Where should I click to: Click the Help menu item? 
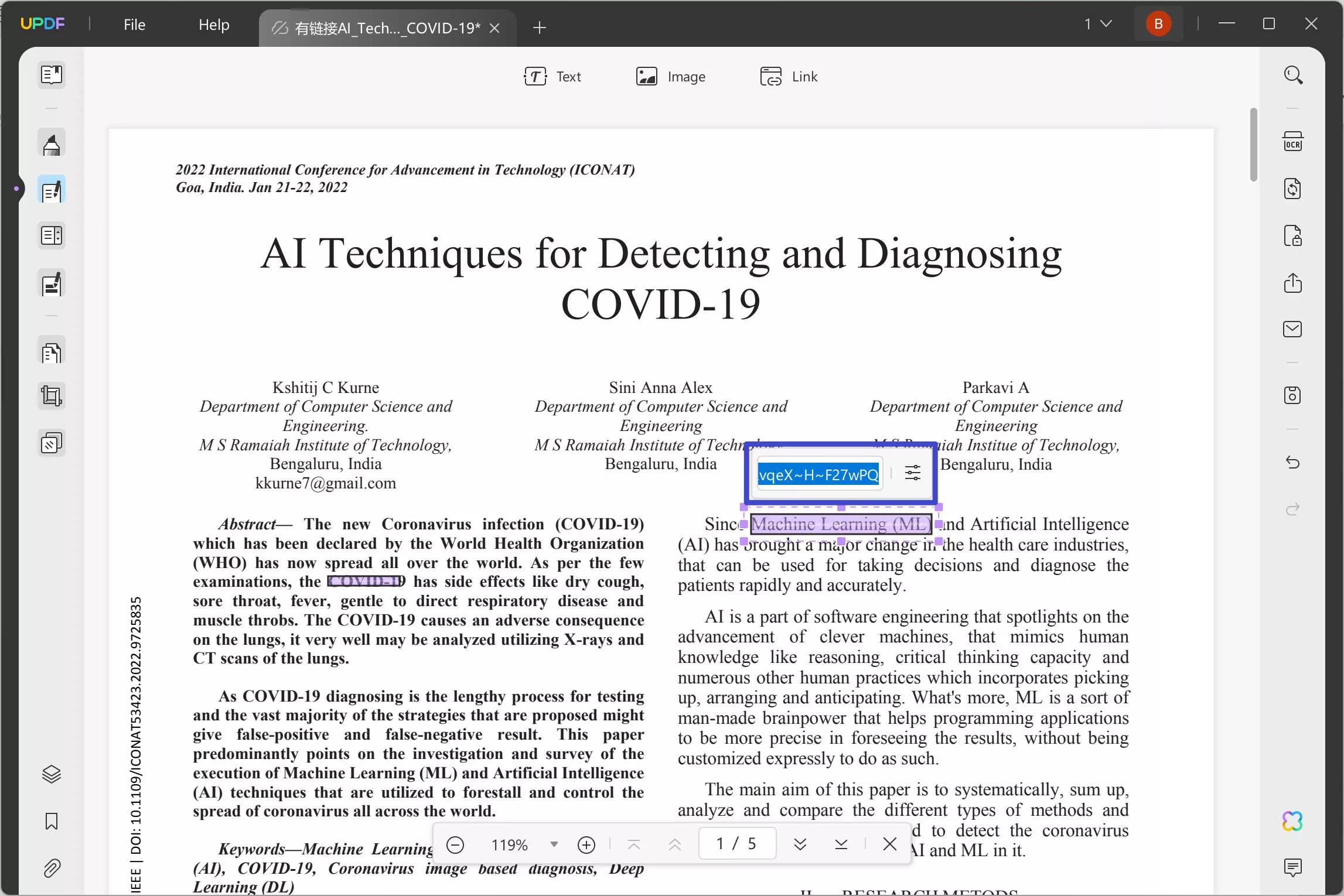pyautogui.click(x=213, y=24)
